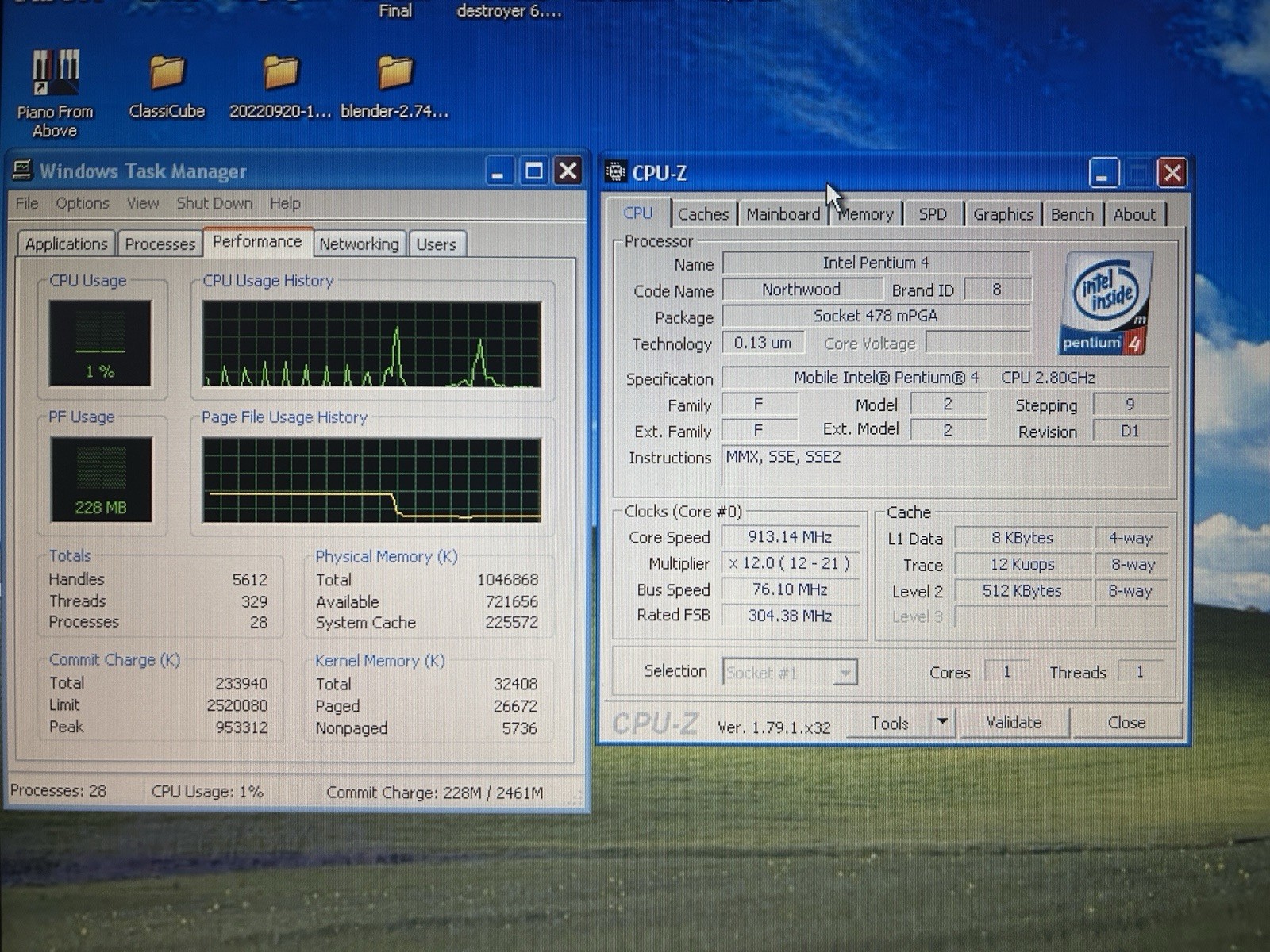Click the Core Speed 913.14 MHz value
This screenshot has width=1270, height=952.
790,537
